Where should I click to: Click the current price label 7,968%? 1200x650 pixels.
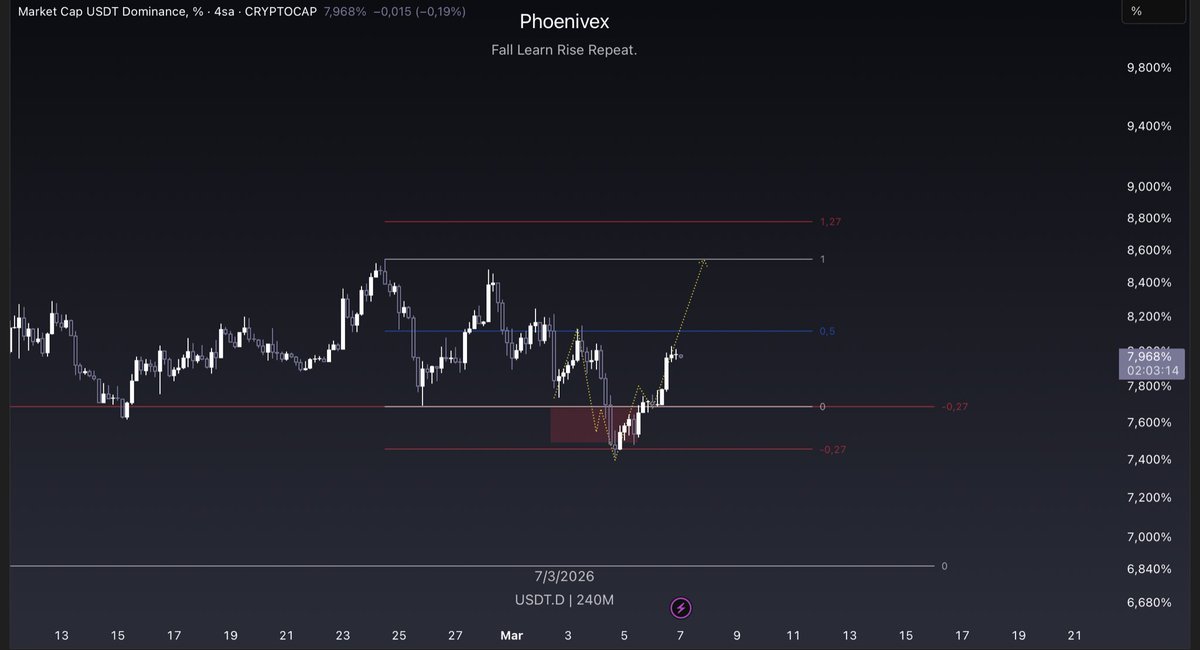click(x=1150, y=356)
